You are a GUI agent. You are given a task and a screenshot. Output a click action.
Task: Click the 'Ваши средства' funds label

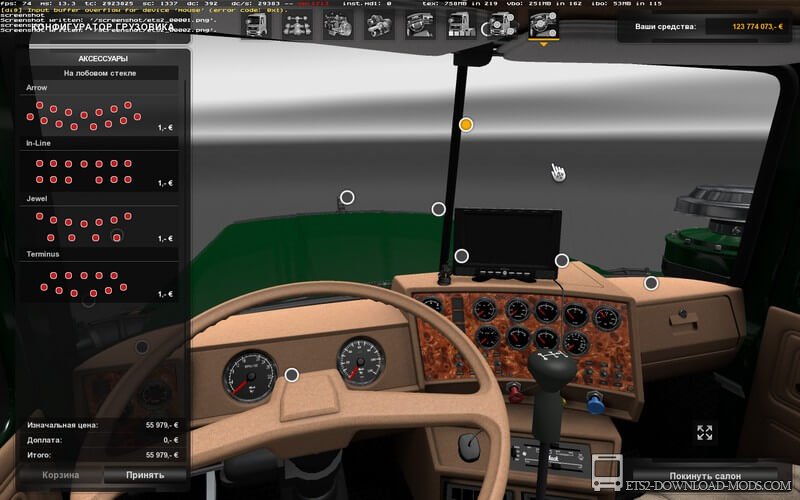(x=665, y=26)
